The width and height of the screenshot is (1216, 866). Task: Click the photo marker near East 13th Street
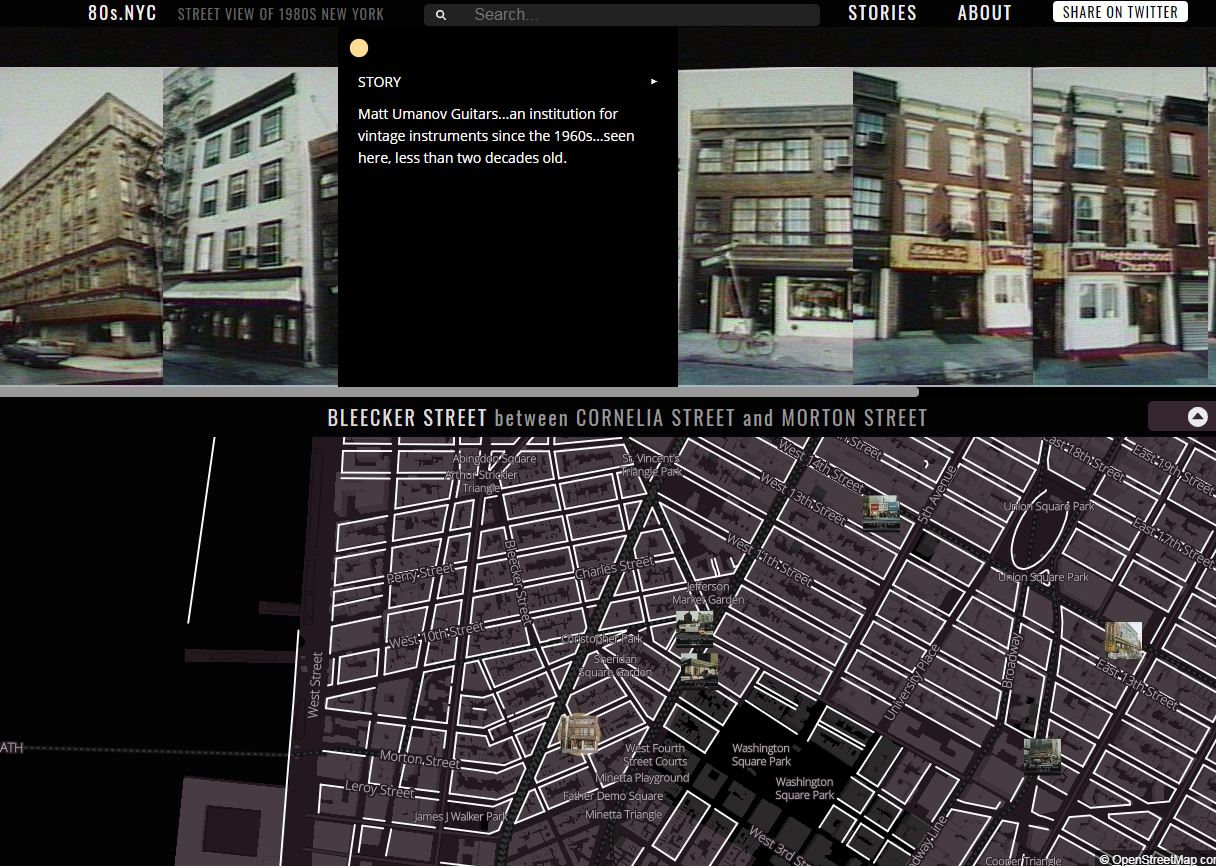coord(1125,640)
